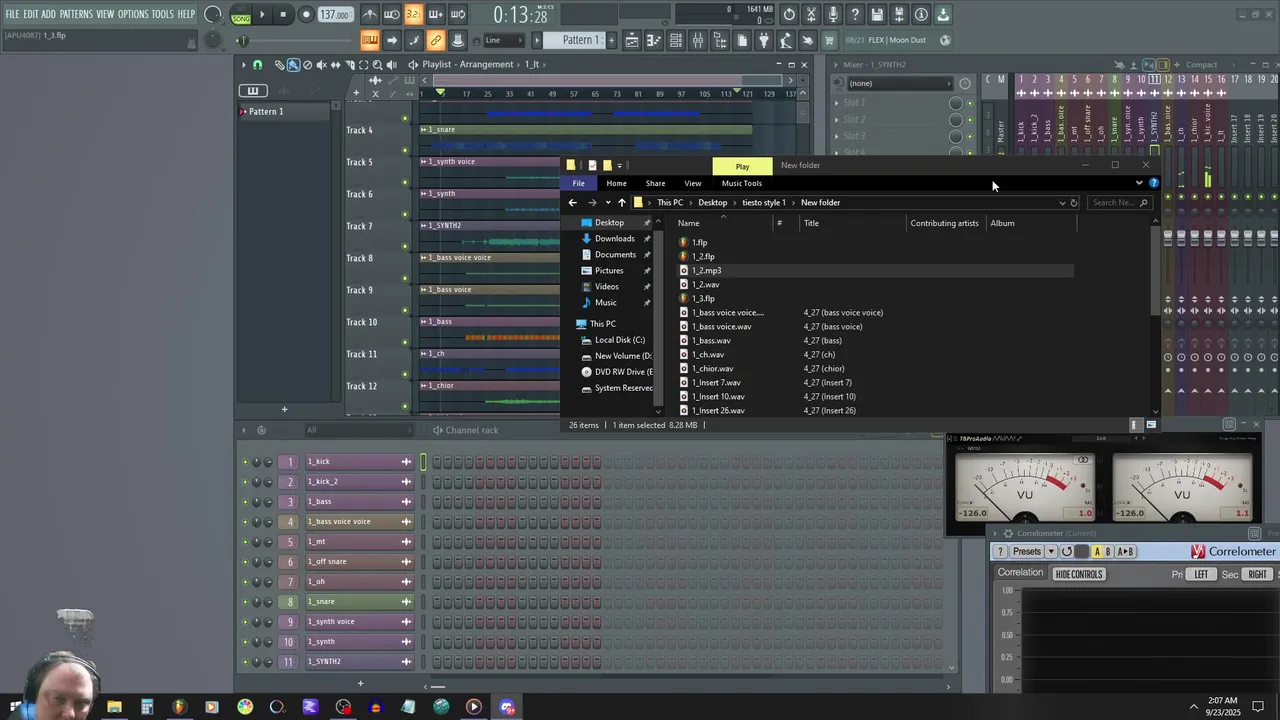Open the OPTIONS menu
The width and height of the screenshot is (1280, 720).
(133, 14)
